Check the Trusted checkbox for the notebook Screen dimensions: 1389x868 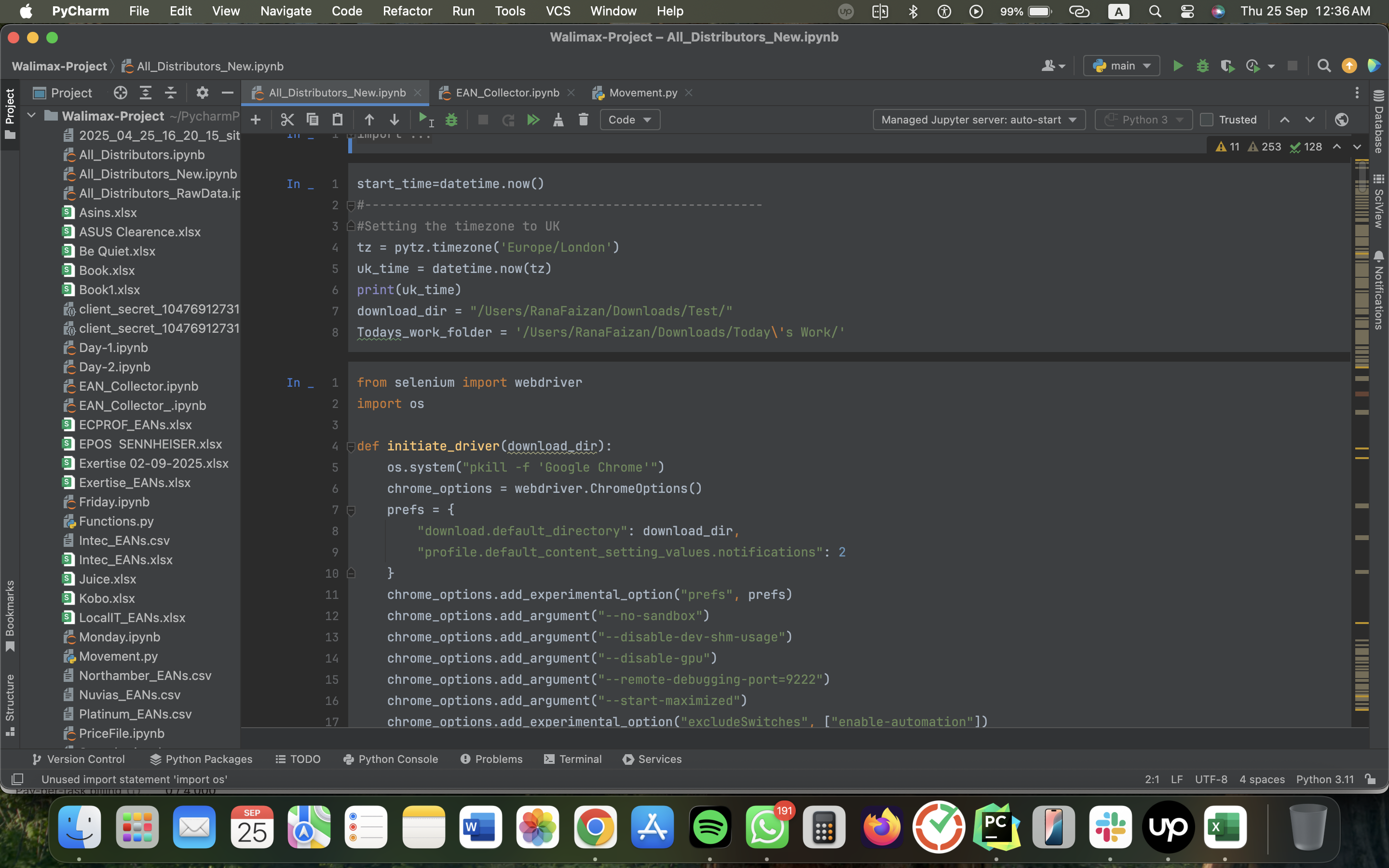(1207, 120)
